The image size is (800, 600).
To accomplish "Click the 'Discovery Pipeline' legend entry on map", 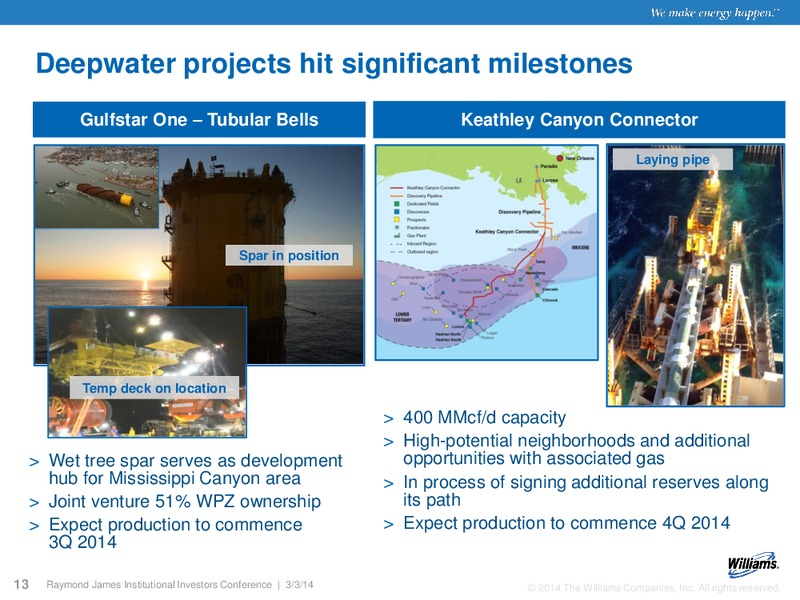I will coord(416,196).
